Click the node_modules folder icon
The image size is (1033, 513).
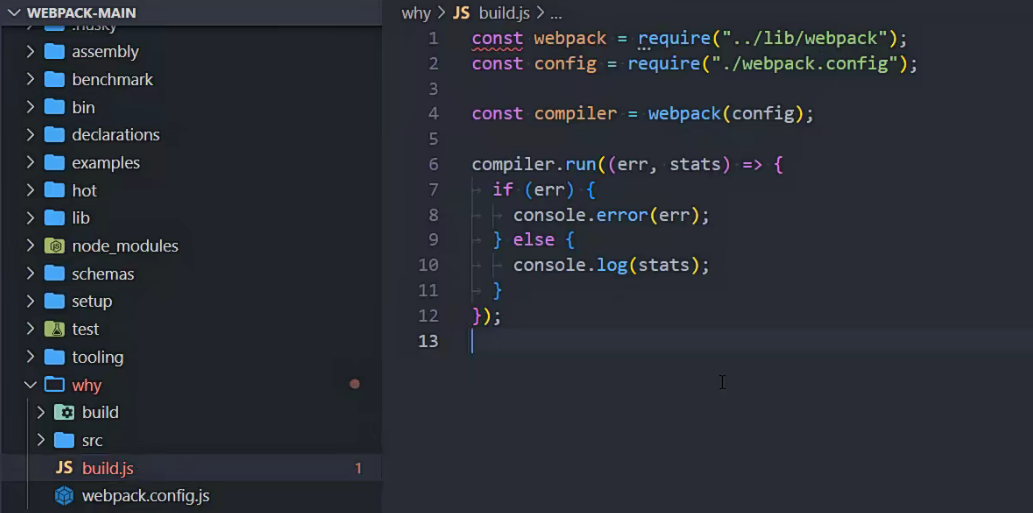[54, 246]
